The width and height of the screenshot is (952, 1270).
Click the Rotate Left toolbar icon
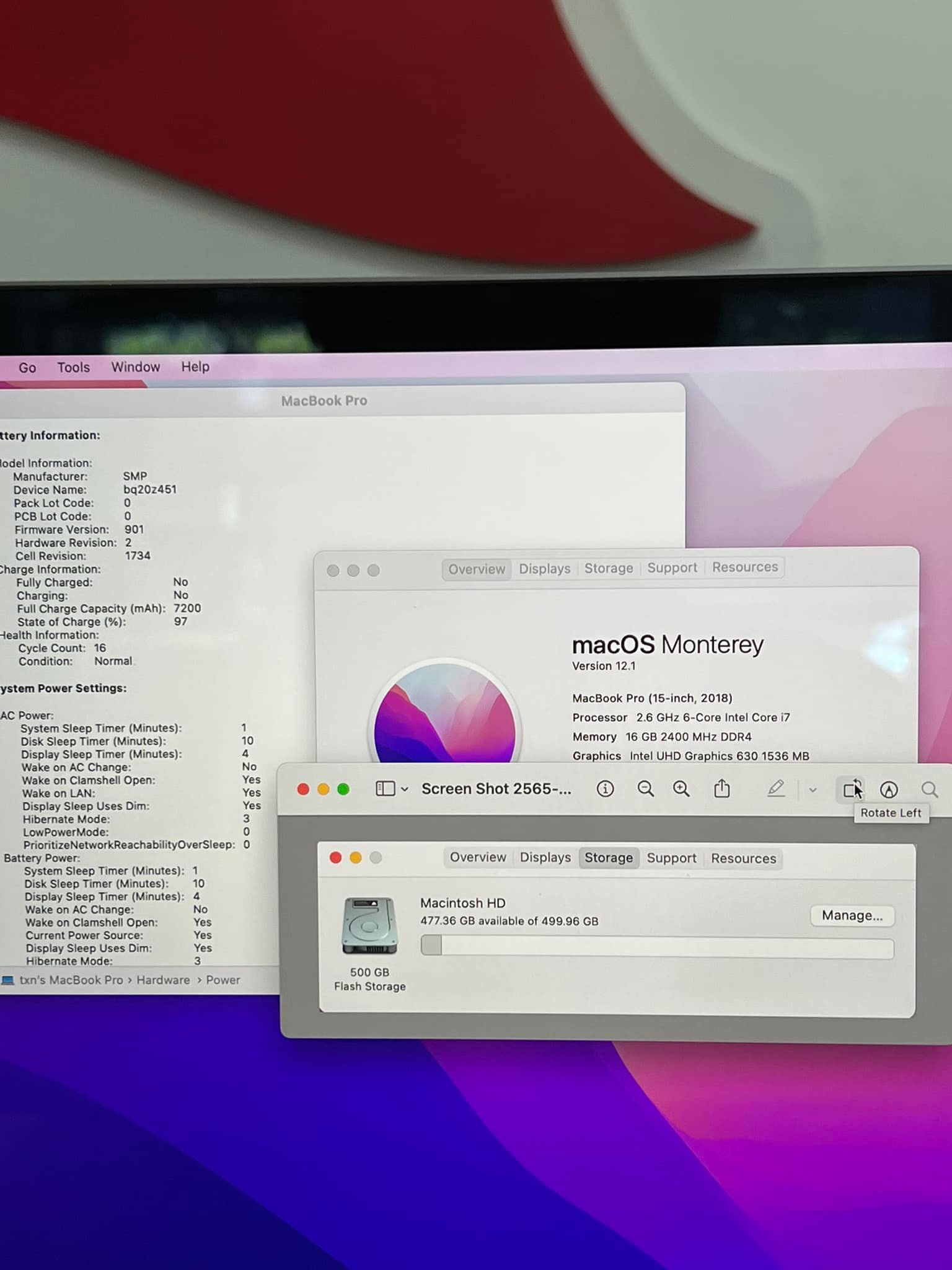852,789
